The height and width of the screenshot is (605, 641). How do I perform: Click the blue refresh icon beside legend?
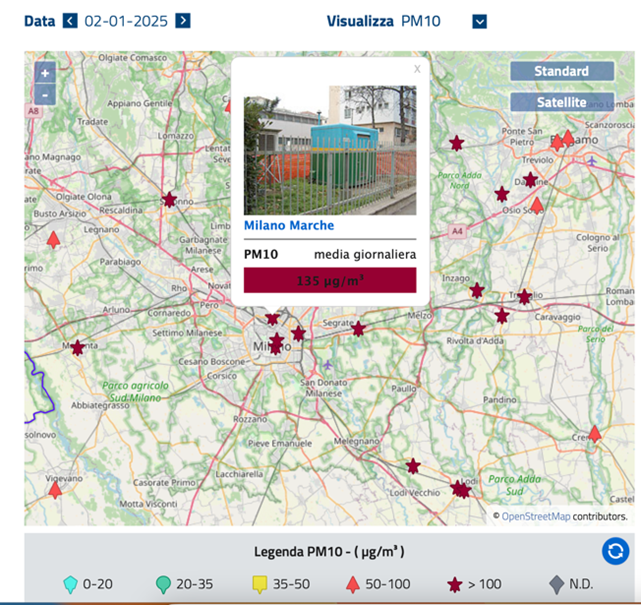tap(615, 551)
